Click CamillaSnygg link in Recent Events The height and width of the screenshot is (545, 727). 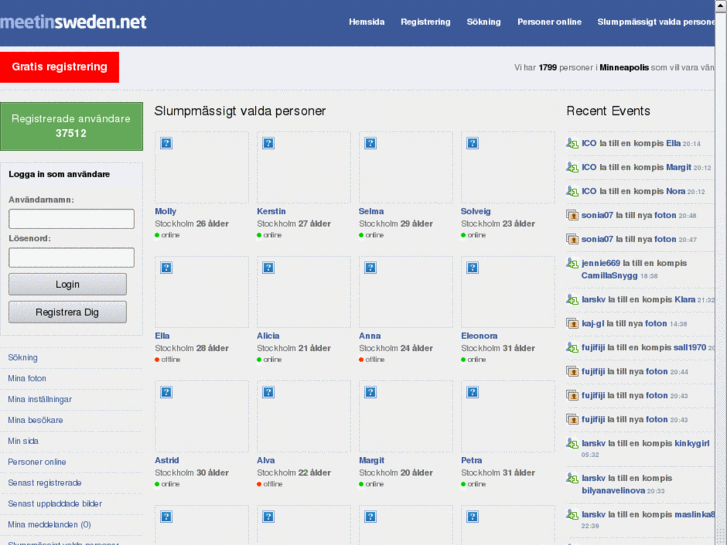[x=610, y=276]
